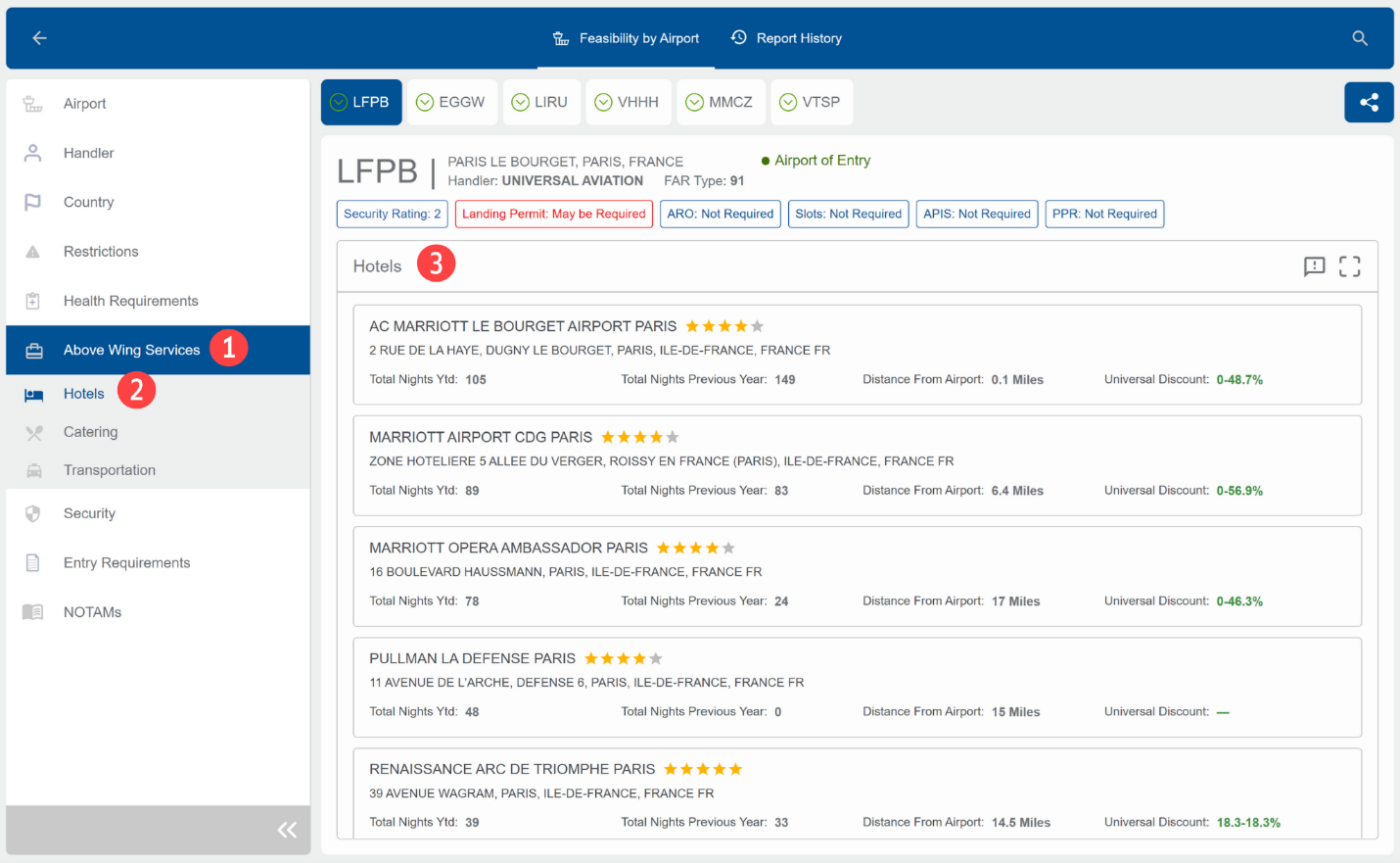Click the 0-46.3% Universal Discount value
The height and width of the screenshot is (863, 1400).
tap(1239, 601)
